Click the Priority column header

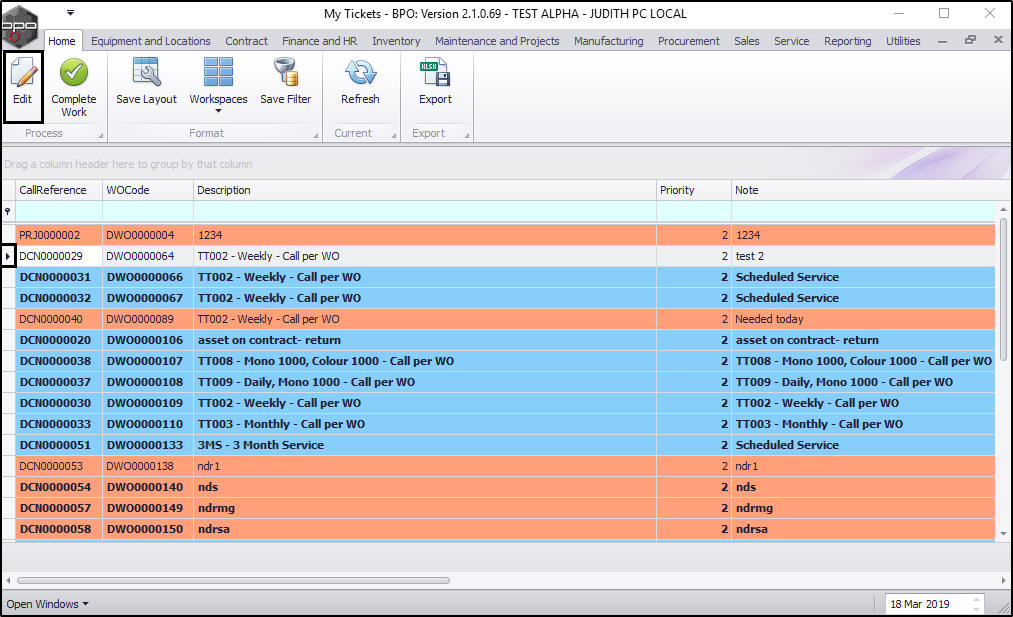pyautogui.click(x=692, y=190)
